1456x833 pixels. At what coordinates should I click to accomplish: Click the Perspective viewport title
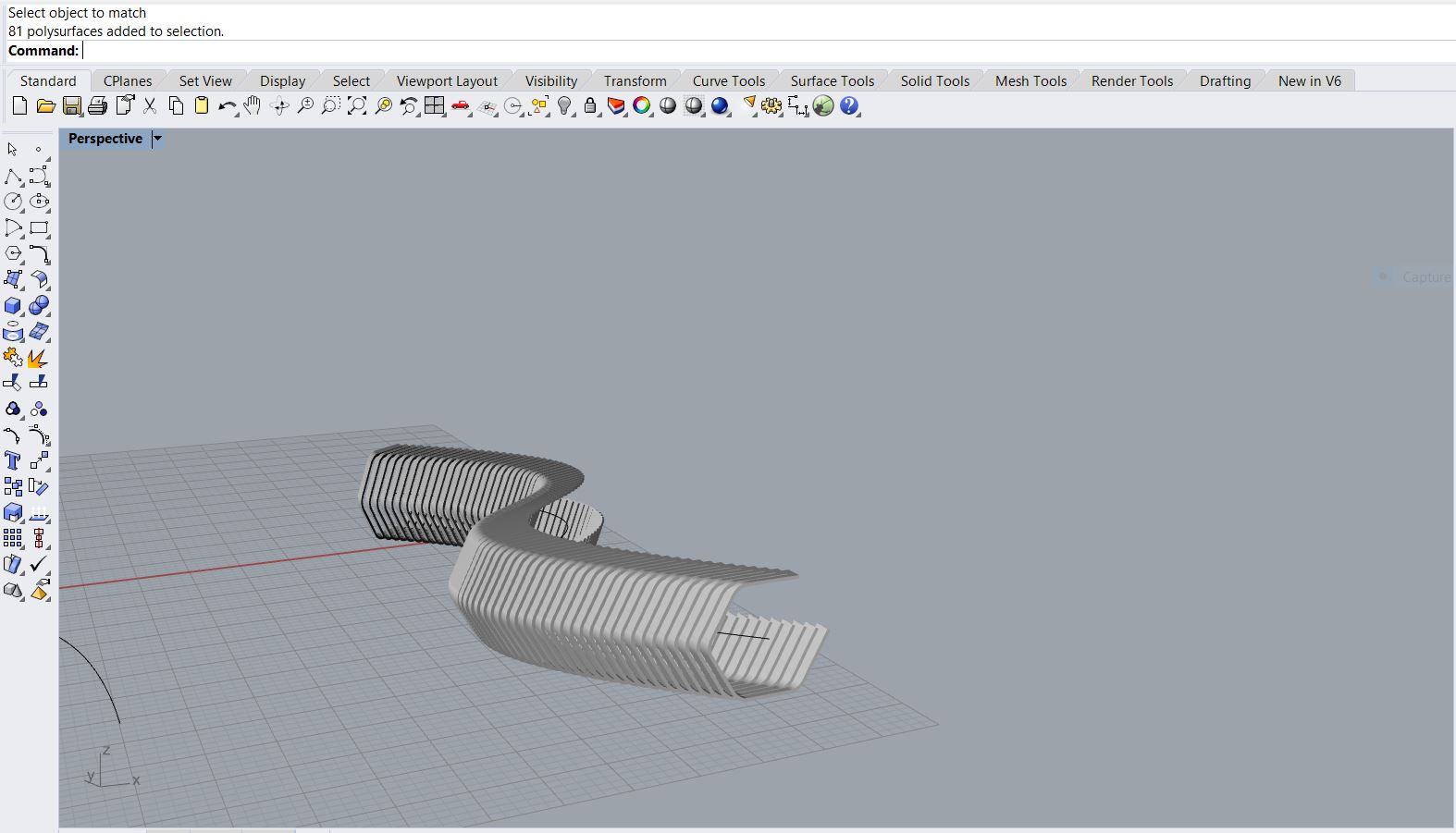point(105,139)
